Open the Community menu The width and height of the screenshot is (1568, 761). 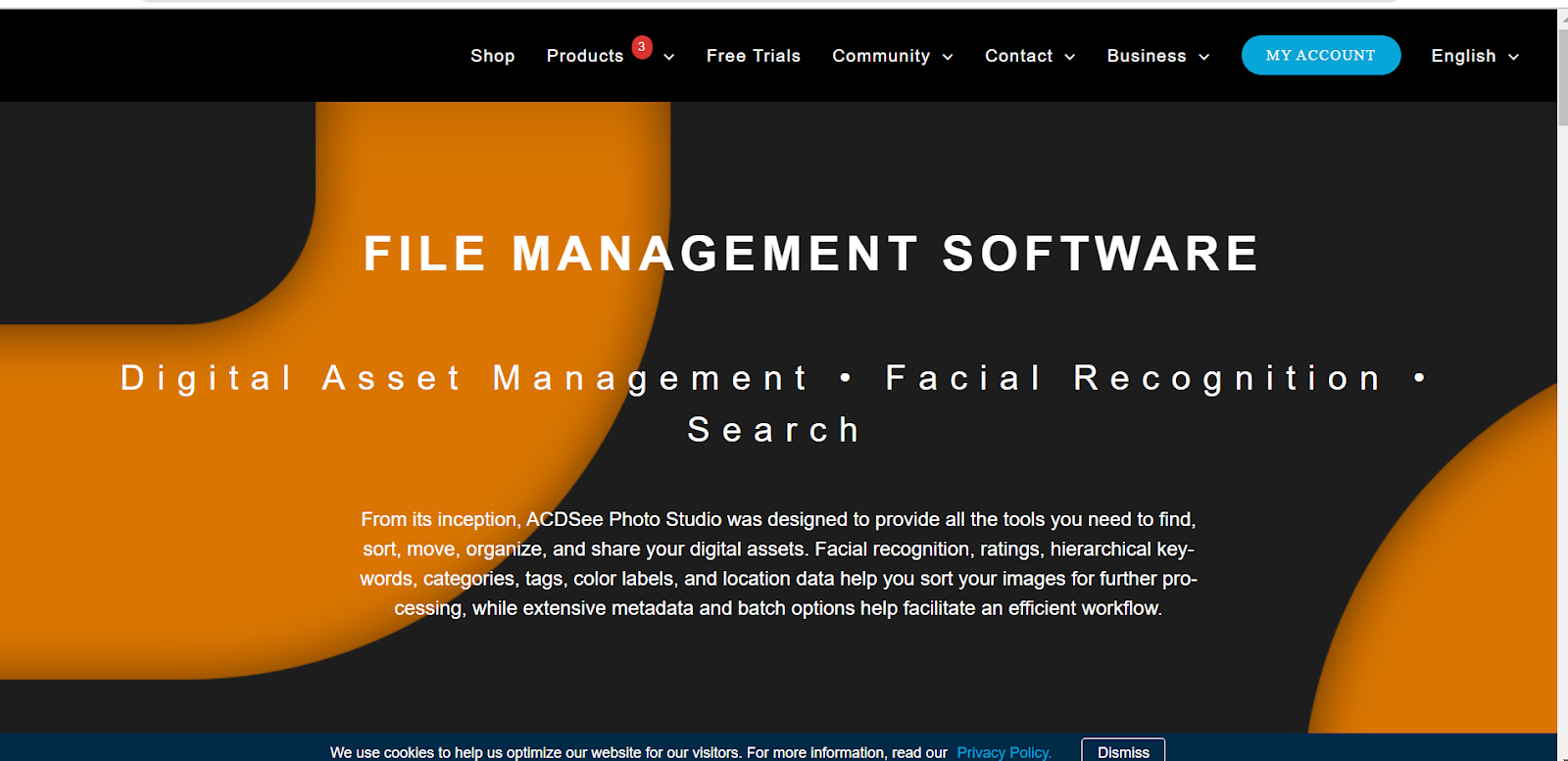881,56
